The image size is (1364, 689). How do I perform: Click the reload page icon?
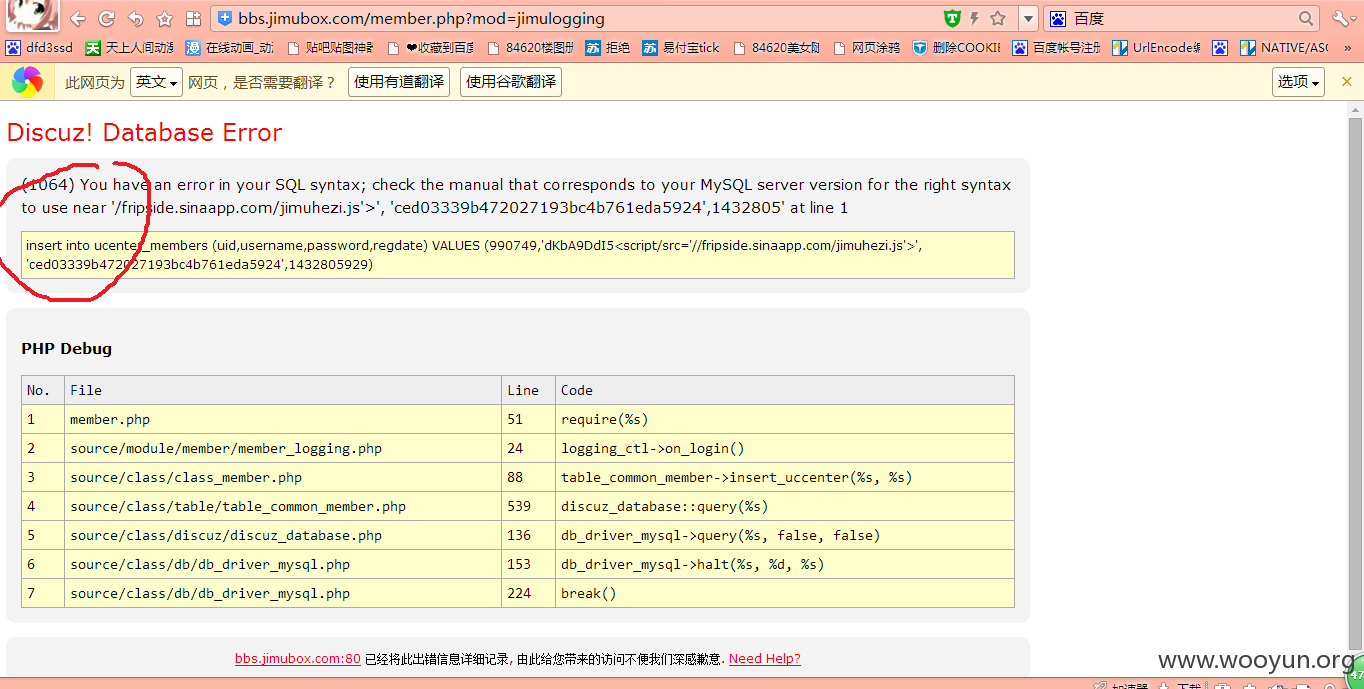tap(106, 19)
